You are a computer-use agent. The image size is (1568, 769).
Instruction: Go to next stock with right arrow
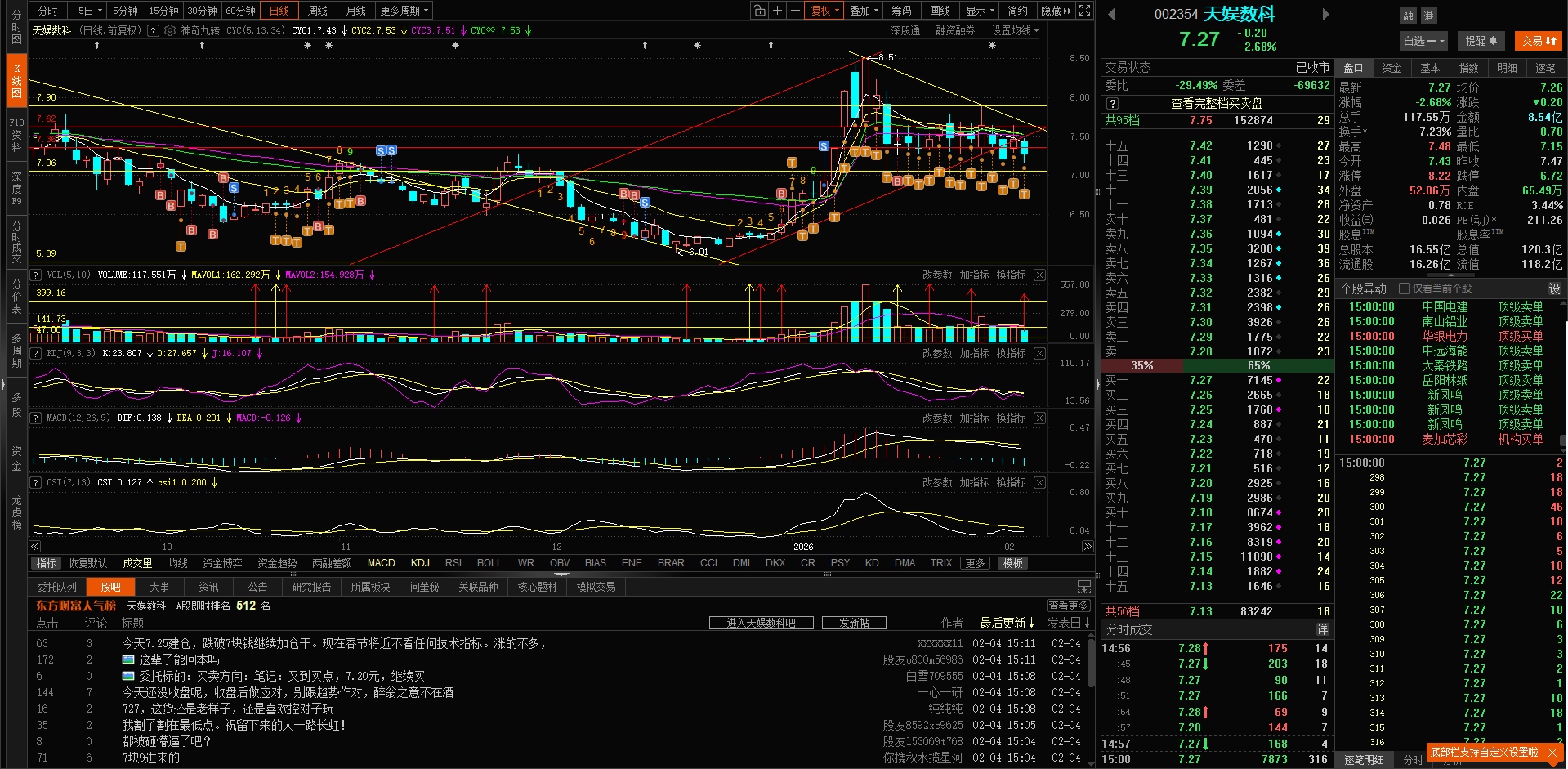(1325, 14)
